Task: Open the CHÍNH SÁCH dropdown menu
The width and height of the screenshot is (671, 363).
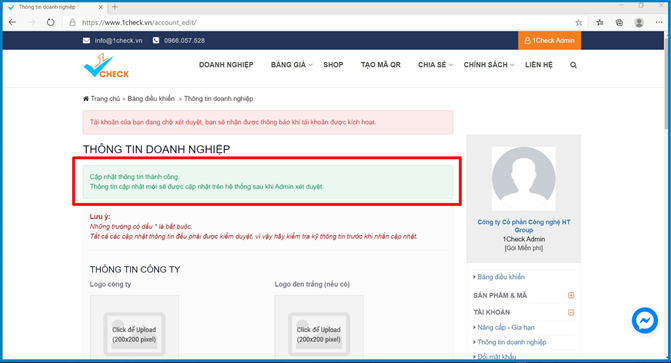Action: (x=489, y=65)
